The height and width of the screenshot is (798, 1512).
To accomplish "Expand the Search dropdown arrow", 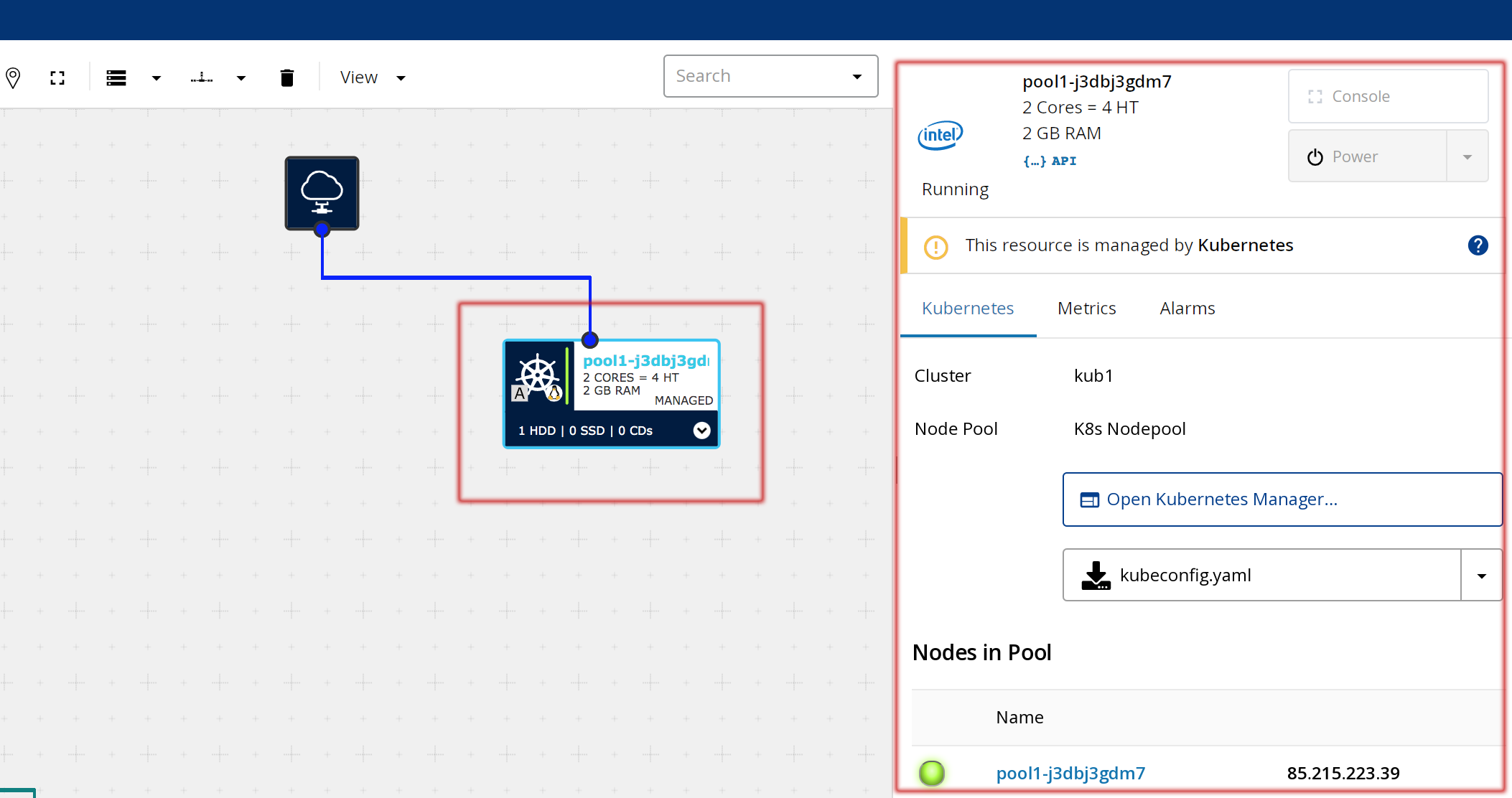I will point(857,77).
